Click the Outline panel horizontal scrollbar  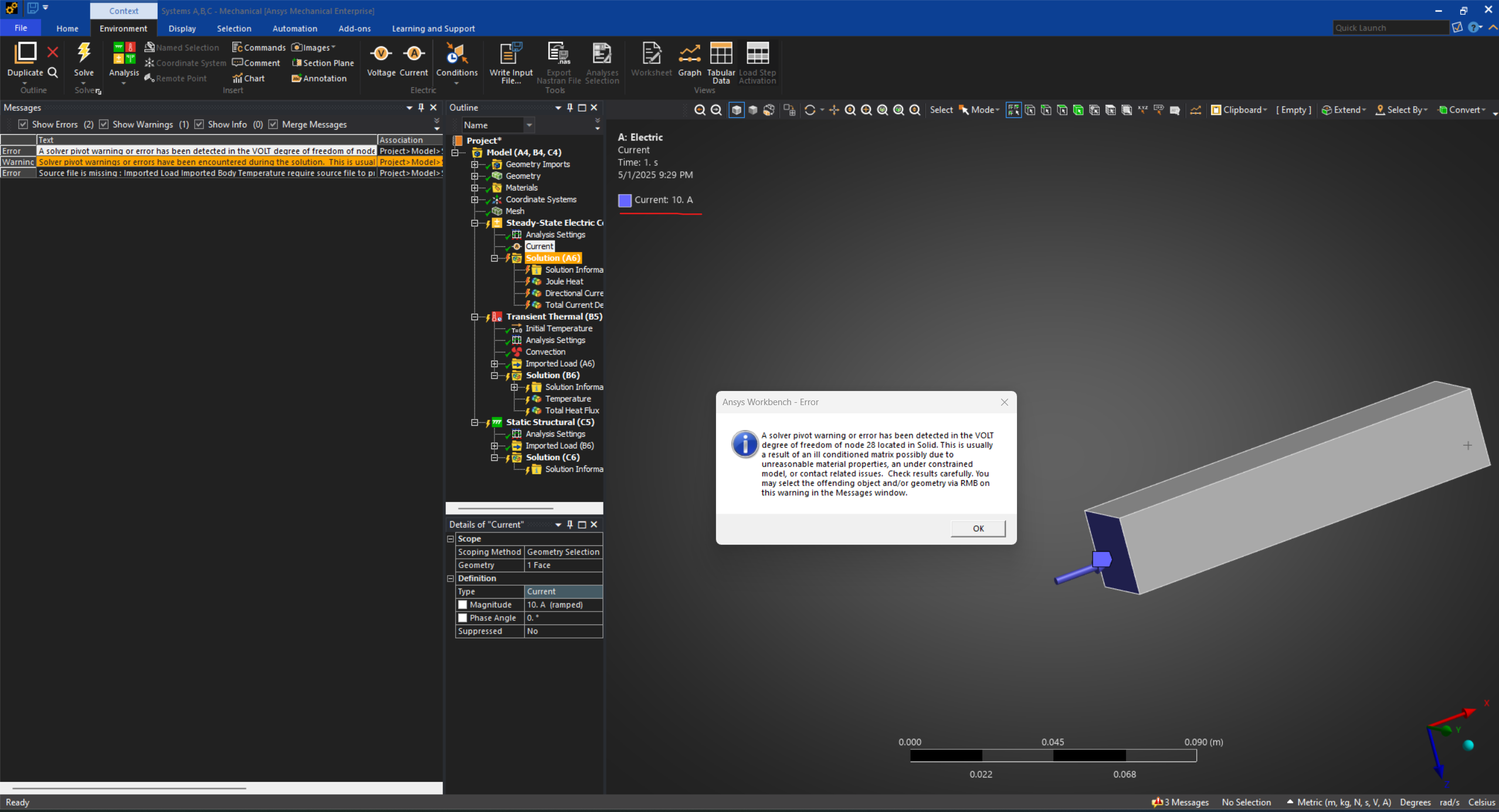coord(506,508)
